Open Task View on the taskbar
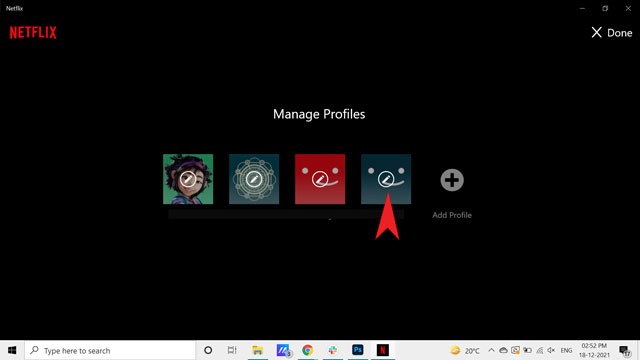Screen dimensions: 640x360 tap(232, 350)
